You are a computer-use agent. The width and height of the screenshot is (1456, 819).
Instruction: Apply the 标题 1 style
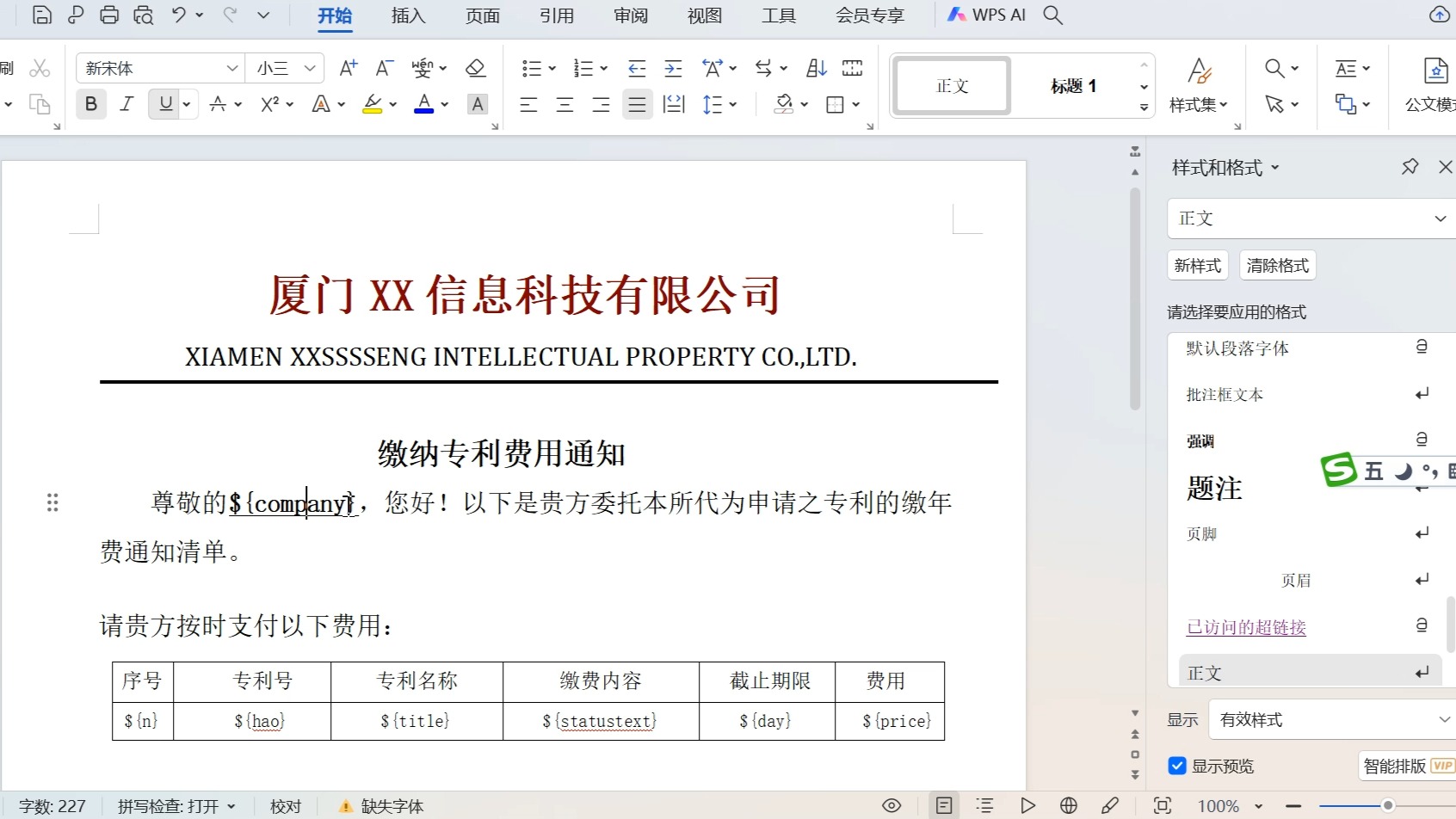(x=1073, y=86)
